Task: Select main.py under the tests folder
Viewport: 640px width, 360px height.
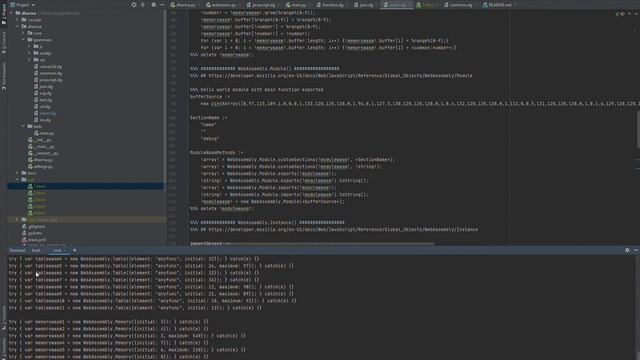Action: pos(44,133)
